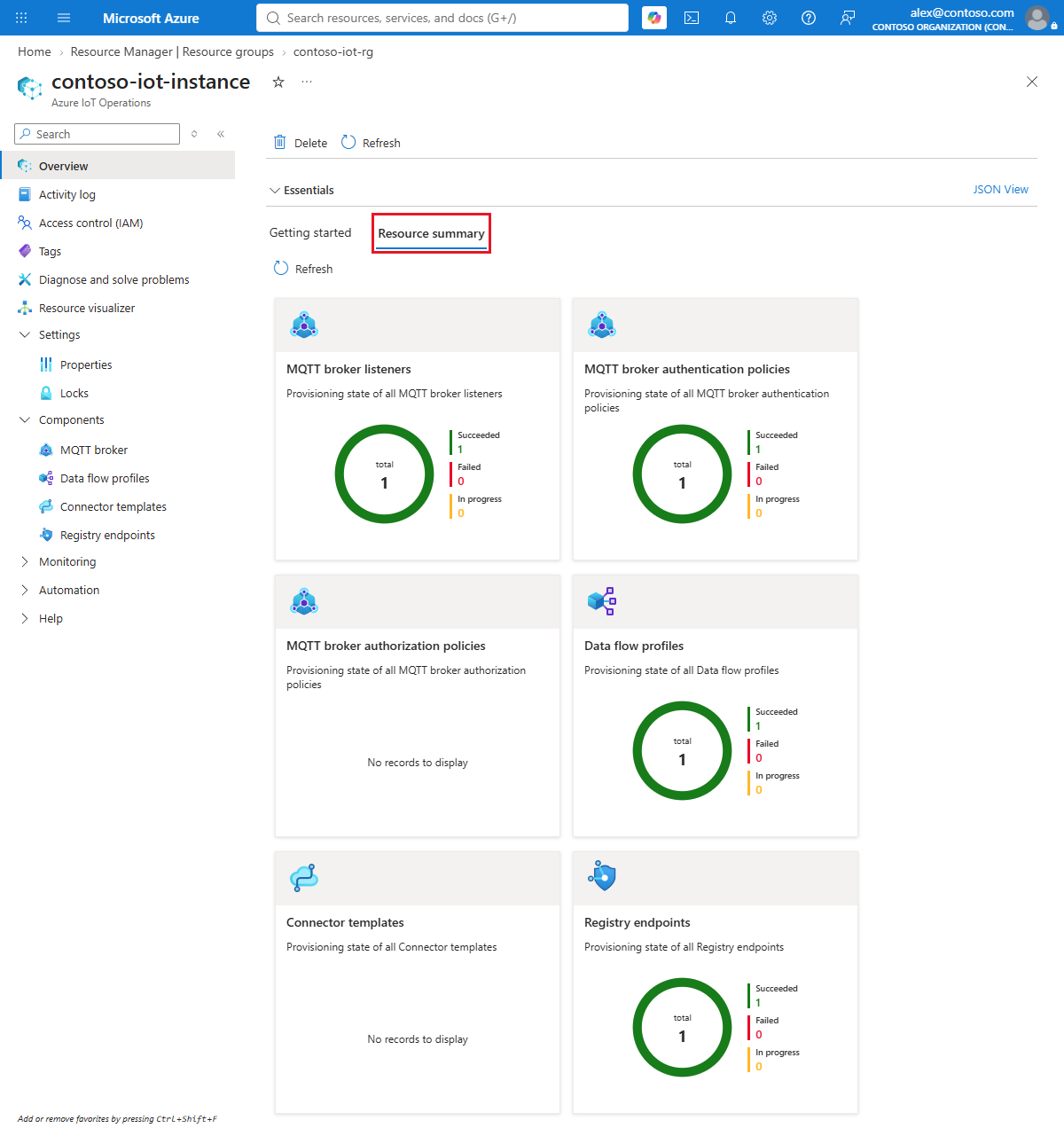Viewport: 1064px width, 1128px height.
Task: Expand the Help group
Action: click(x=25, y=618)
